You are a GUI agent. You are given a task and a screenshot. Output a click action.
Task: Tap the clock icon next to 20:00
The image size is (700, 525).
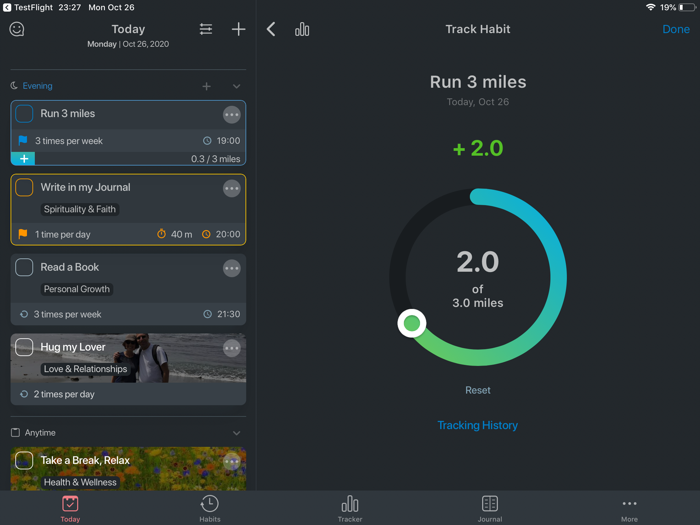[206, 234]
